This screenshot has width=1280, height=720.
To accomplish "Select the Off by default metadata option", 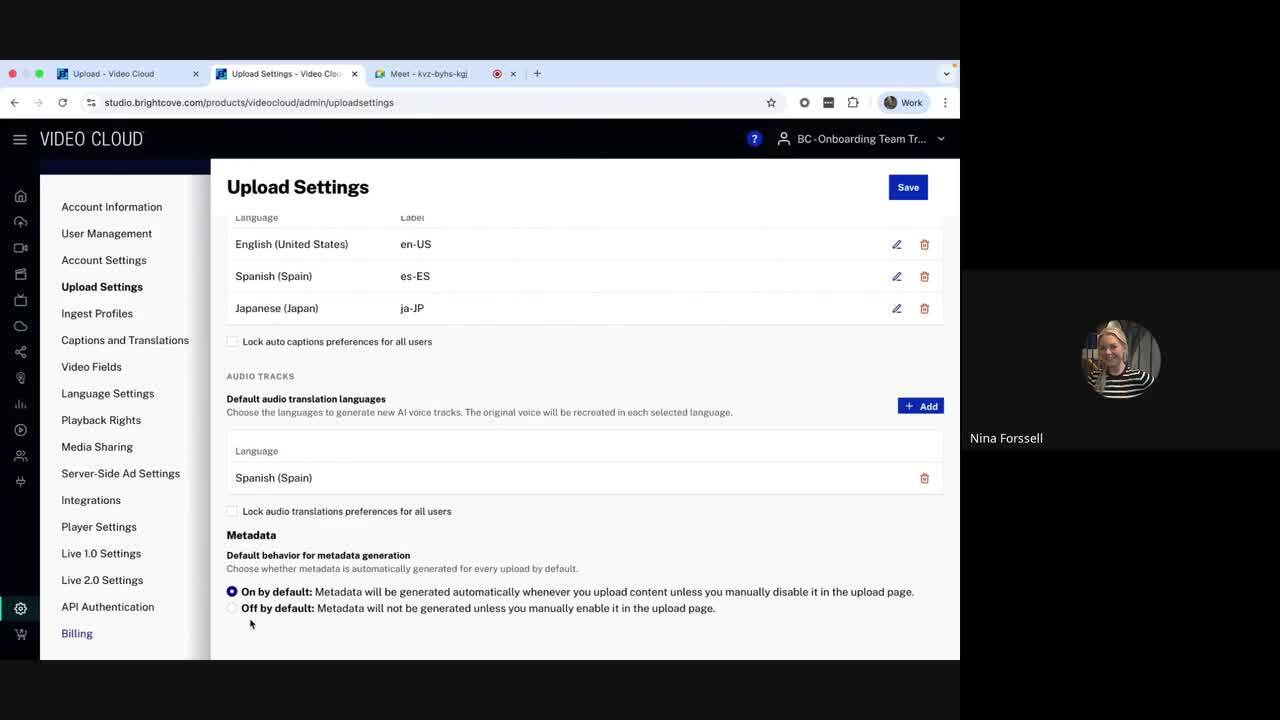I will [x=232, y=608].
